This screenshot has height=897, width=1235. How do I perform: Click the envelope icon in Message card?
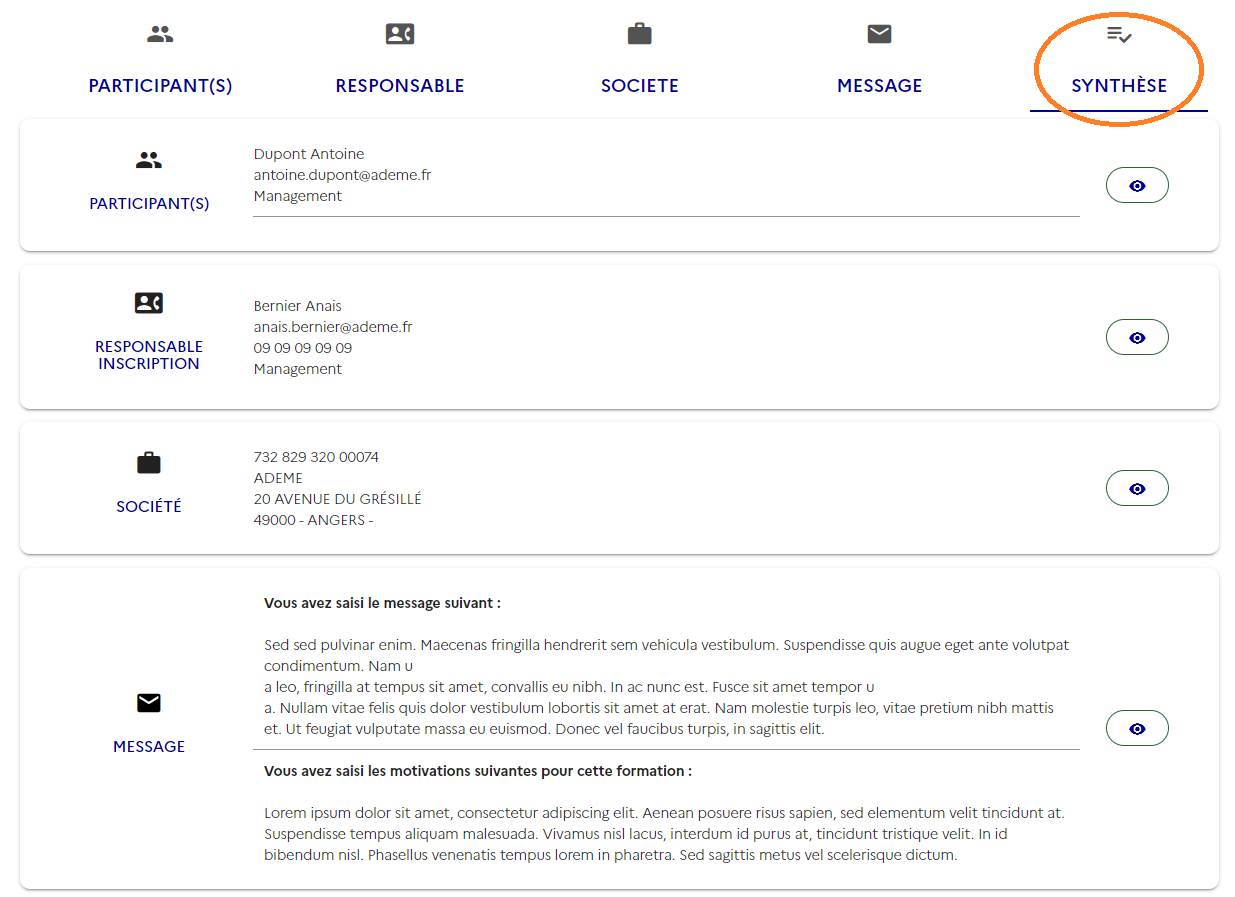coord(149,704)
